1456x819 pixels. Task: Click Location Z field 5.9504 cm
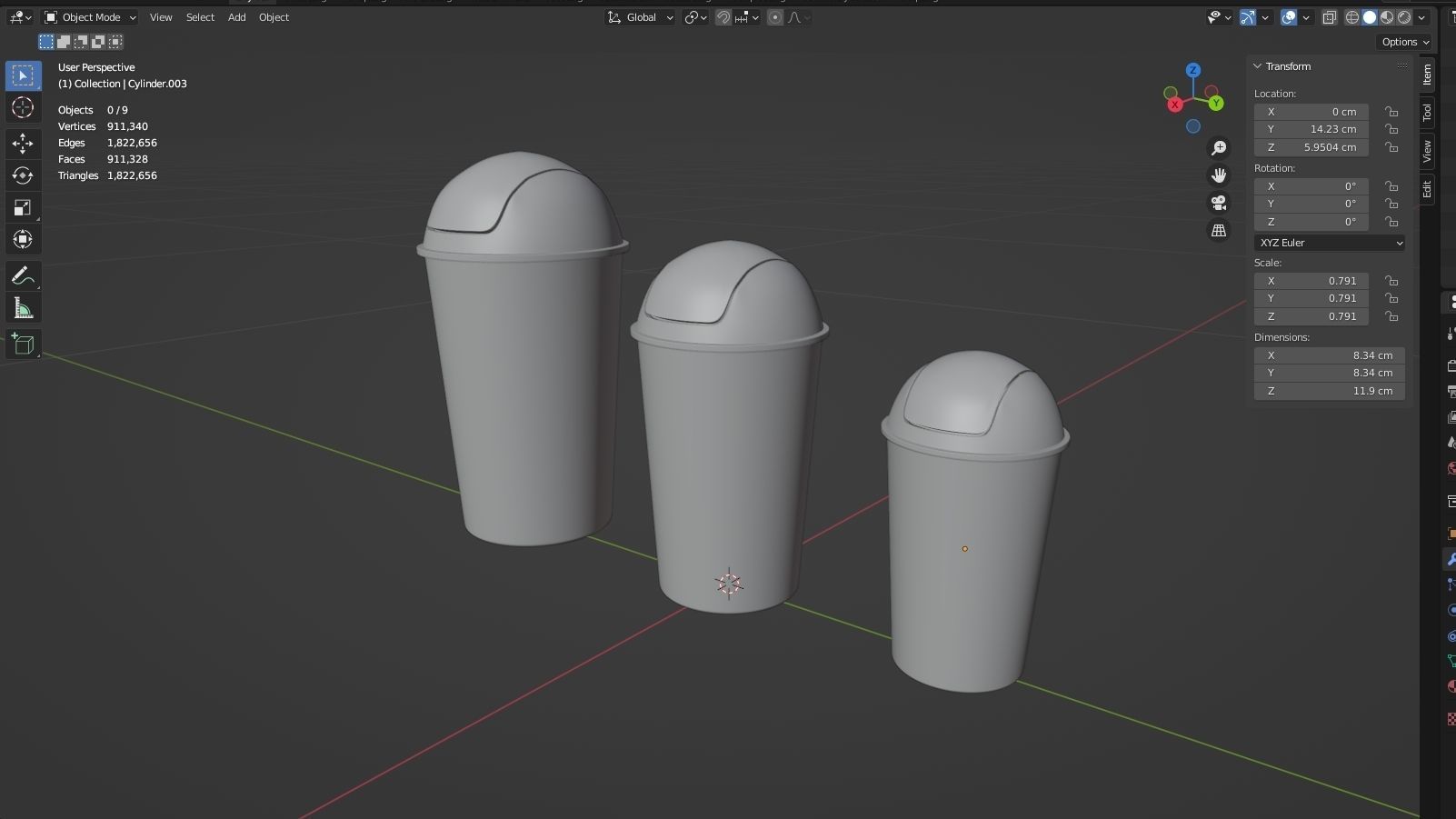[x=1311, y=147]
